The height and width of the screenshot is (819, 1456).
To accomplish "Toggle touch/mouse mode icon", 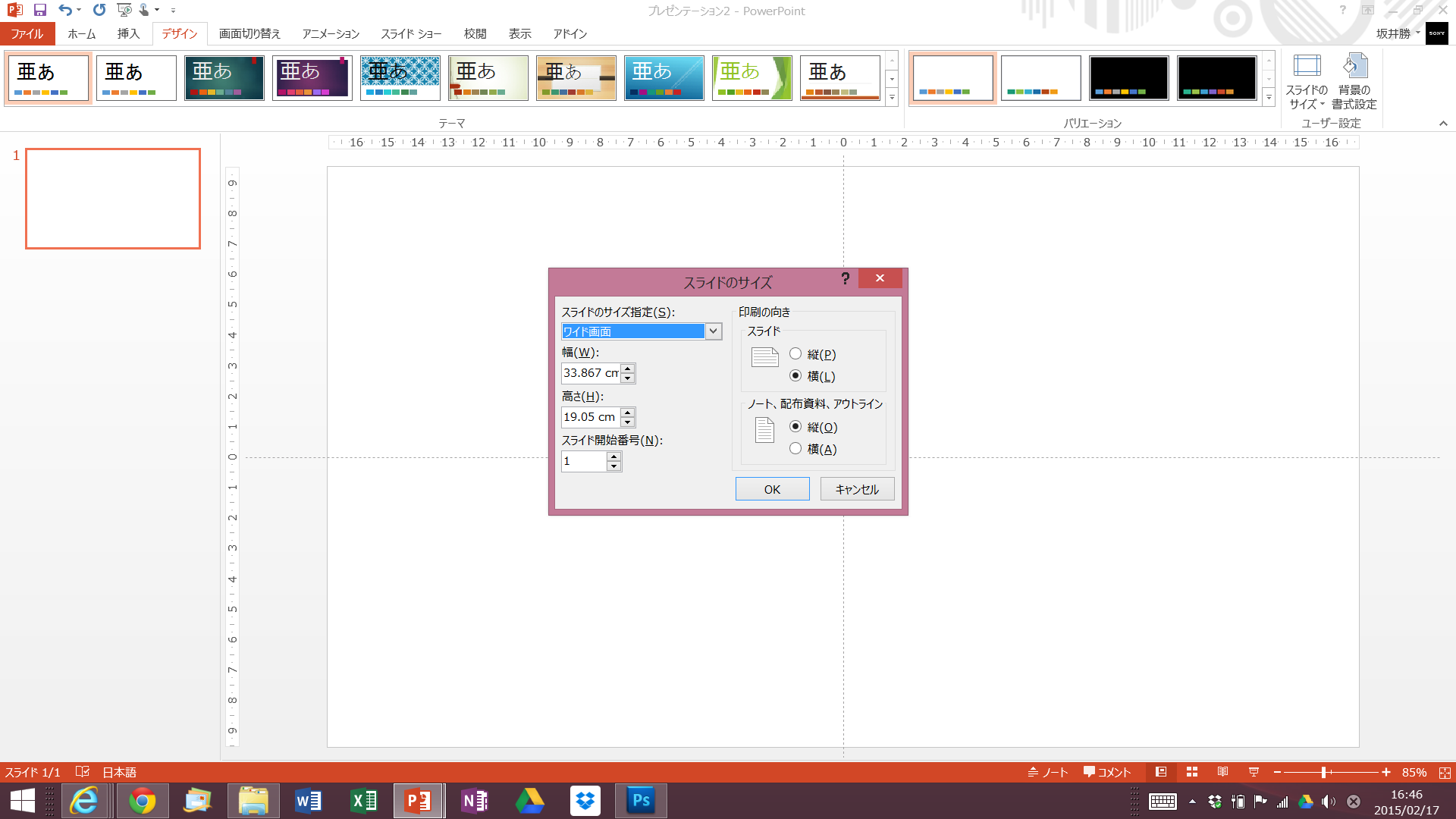I will point(144,11).
